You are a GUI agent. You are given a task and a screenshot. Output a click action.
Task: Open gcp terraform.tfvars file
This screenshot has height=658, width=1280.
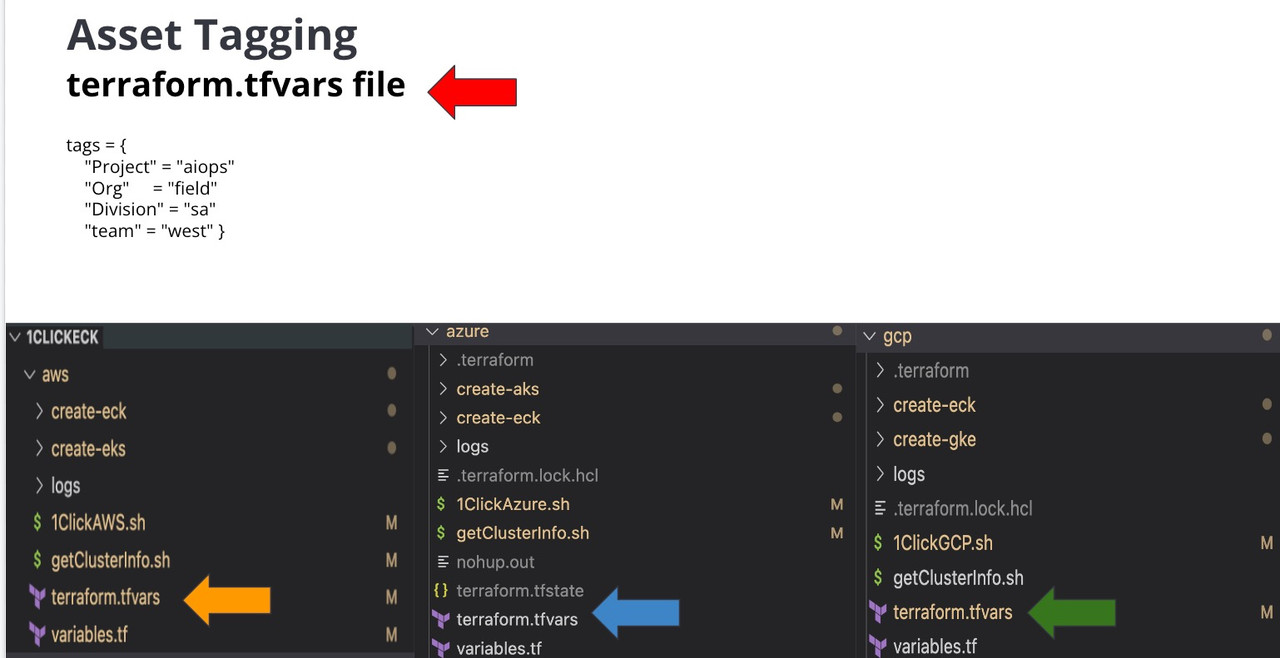tap(952, 611)
